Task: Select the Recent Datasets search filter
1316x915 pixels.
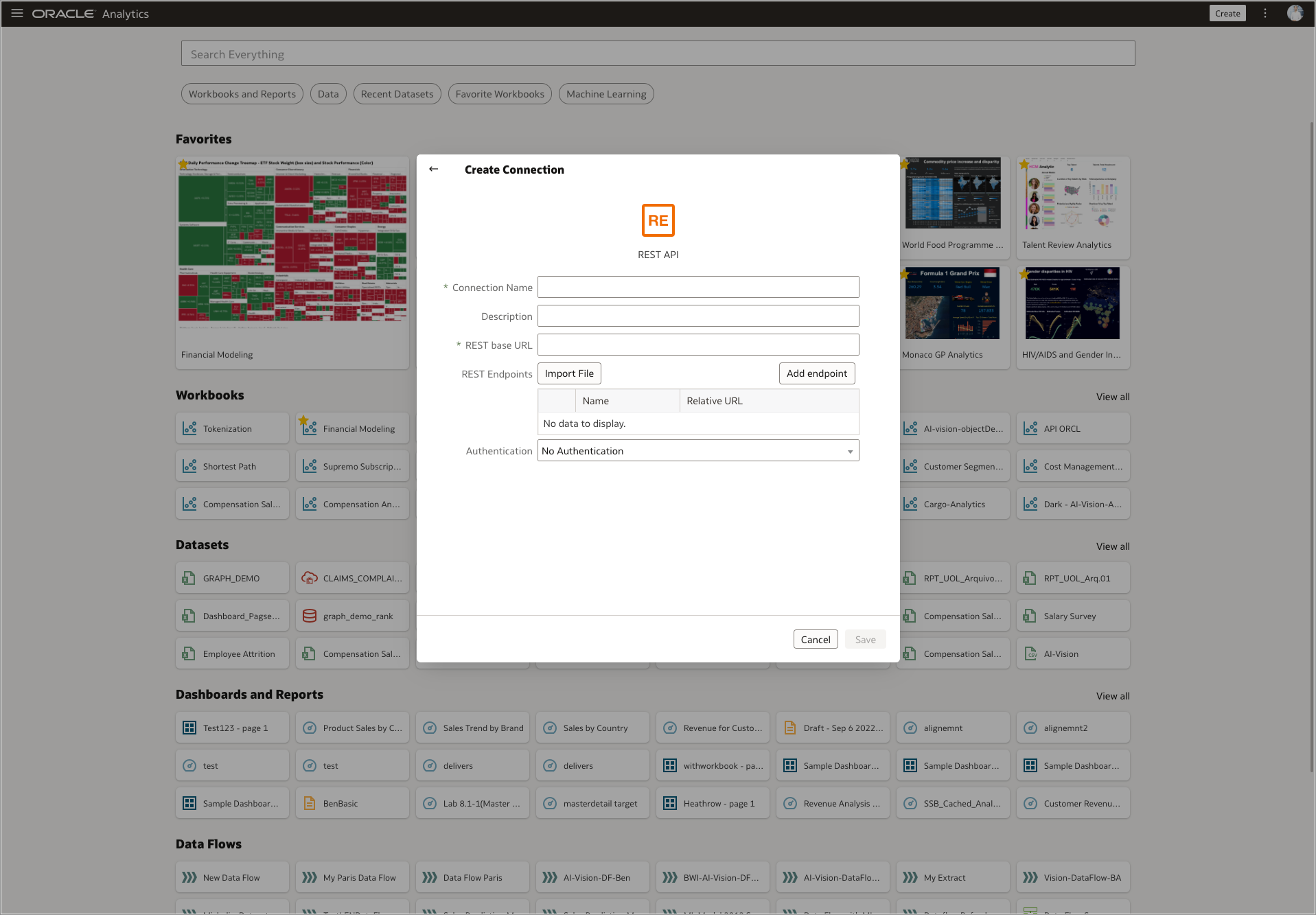Action: tap(397, 93)
